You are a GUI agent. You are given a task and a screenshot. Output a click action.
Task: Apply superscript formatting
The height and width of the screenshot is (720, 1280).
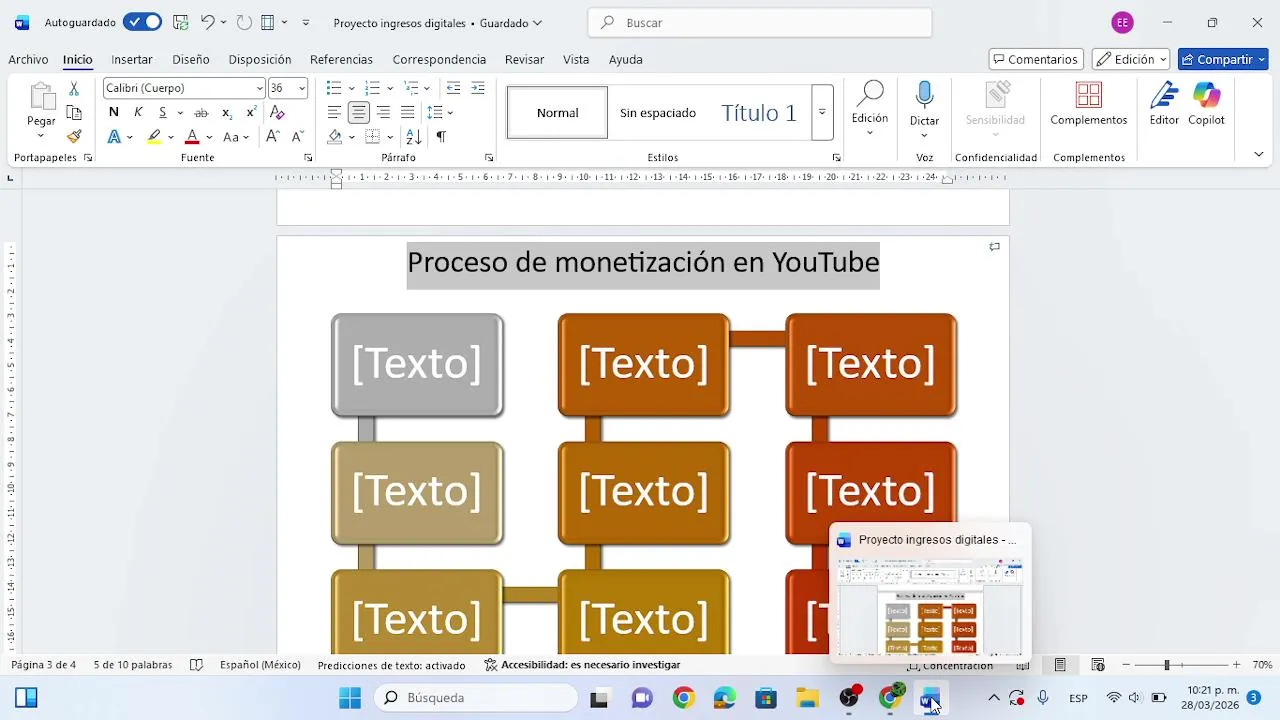251,112
